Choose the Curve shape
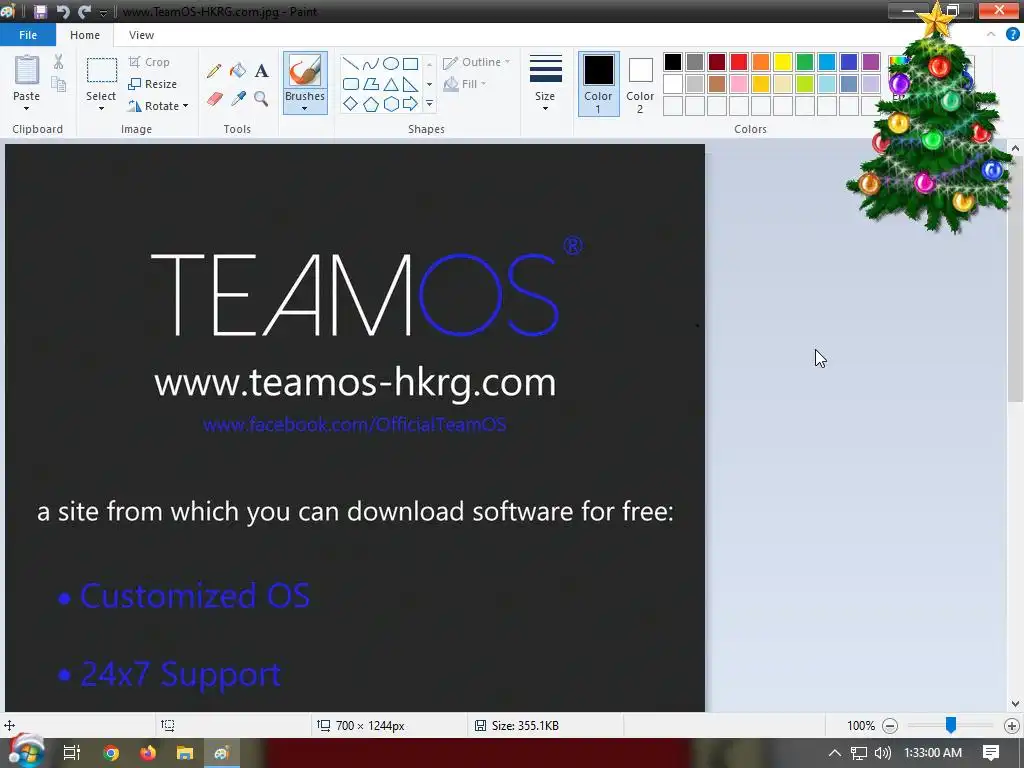The image size is (1024, 768). tap(370, 64)
